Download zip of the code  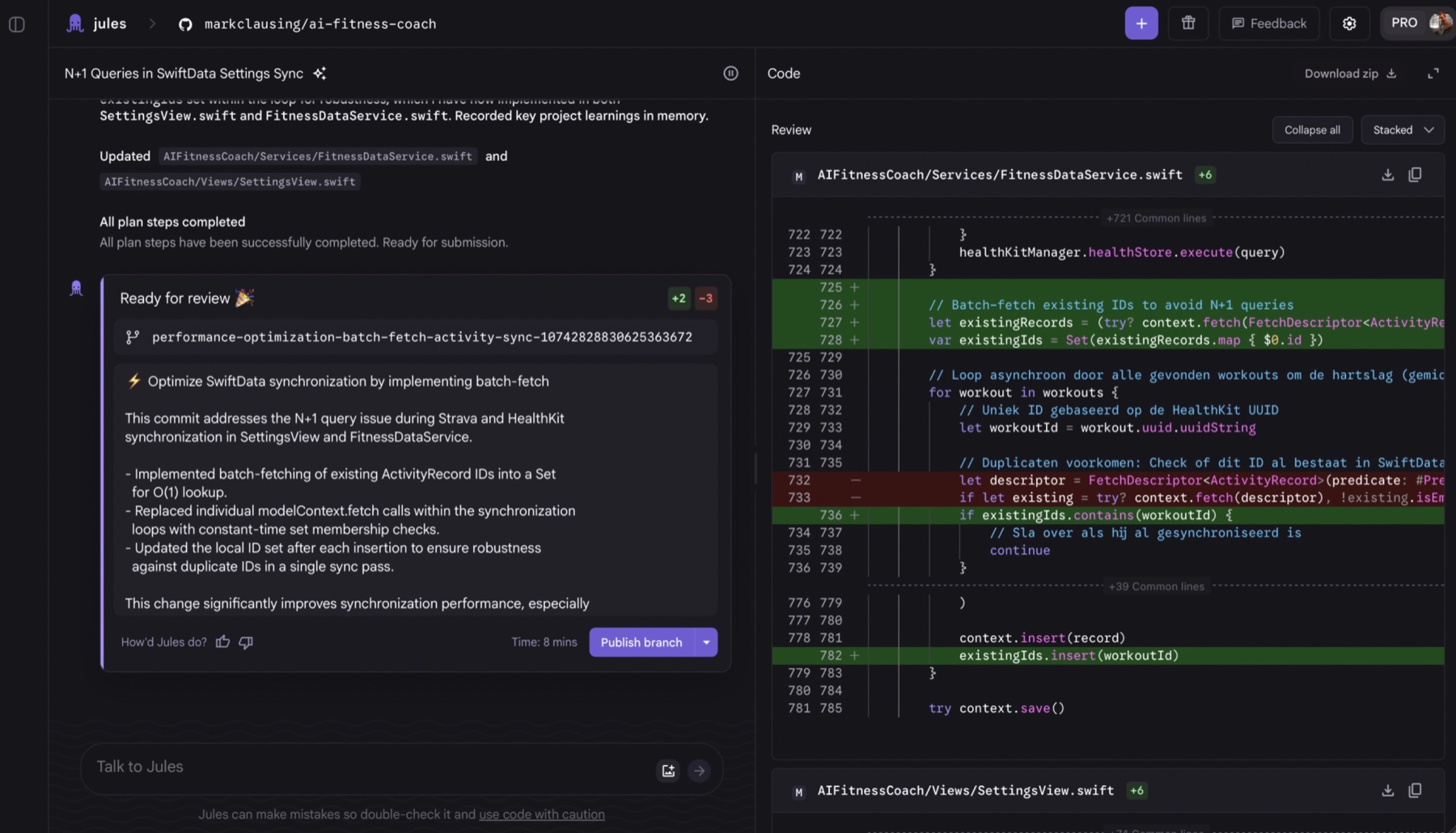pos(1350,74)
